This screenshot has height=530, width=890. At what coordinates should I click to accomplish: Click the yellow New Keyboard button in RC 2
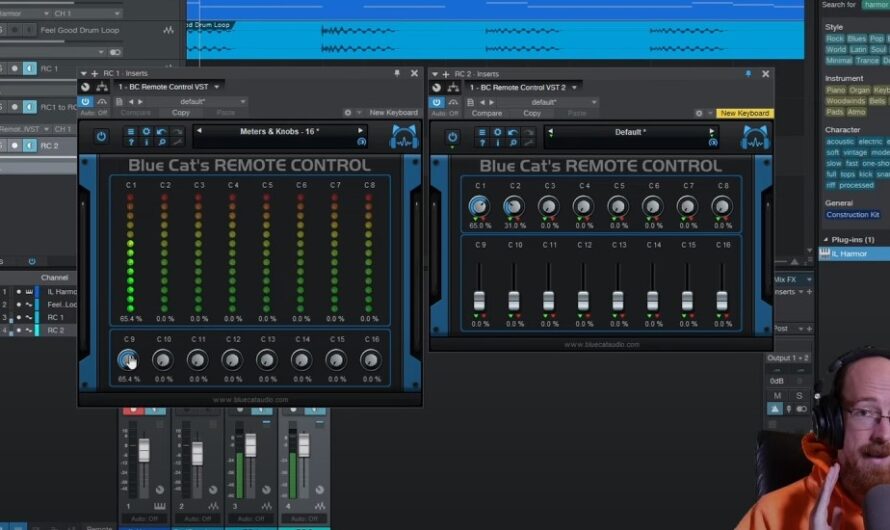click(745, 113)
